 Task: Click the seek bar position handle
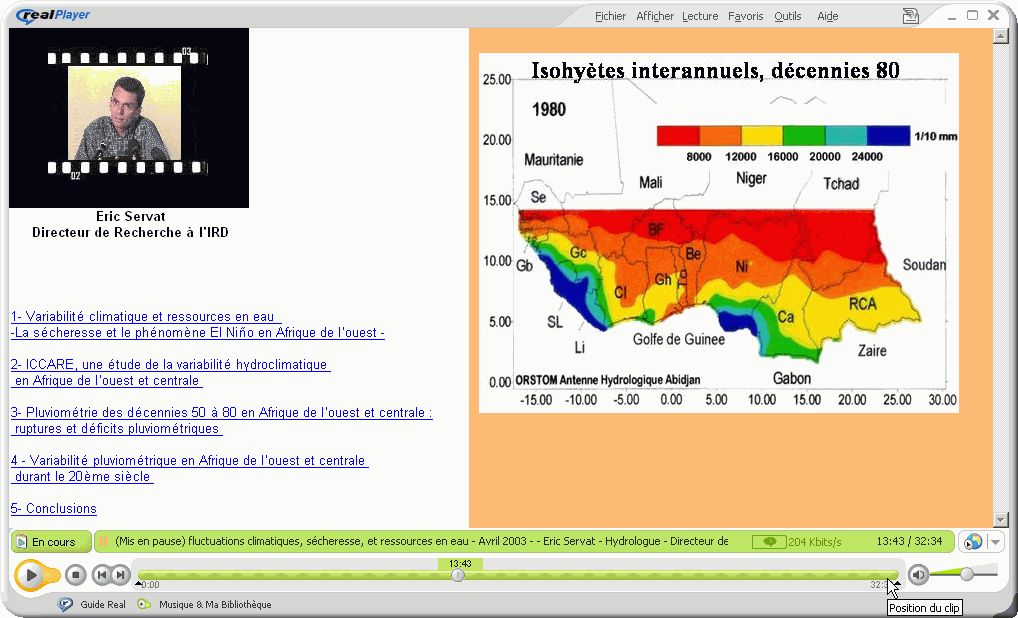tap(458, 575)
